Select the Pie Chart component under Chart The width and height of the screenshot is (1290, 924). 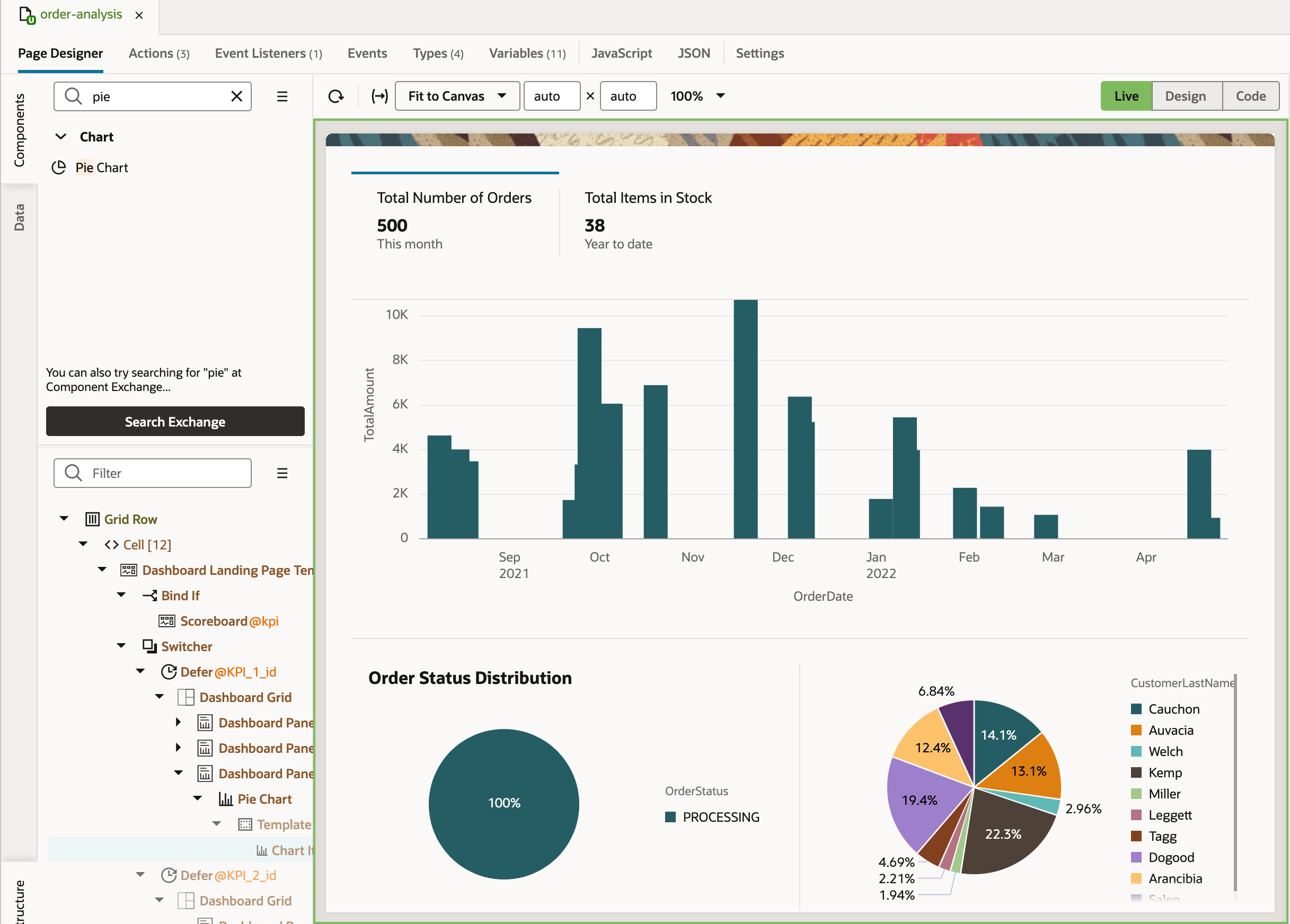coord(102,167)
